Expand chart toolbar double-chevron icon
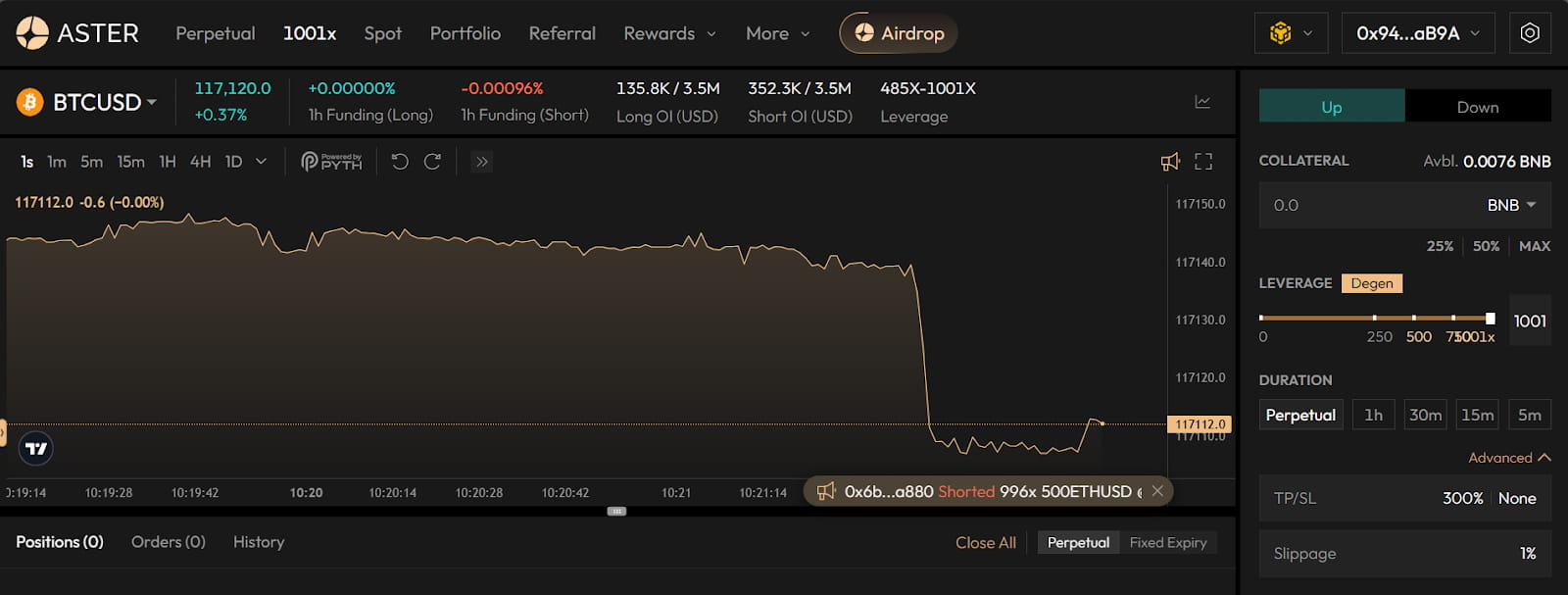Screen dimensions: 1568x595 pyautogui.click(x=481, y=162)
